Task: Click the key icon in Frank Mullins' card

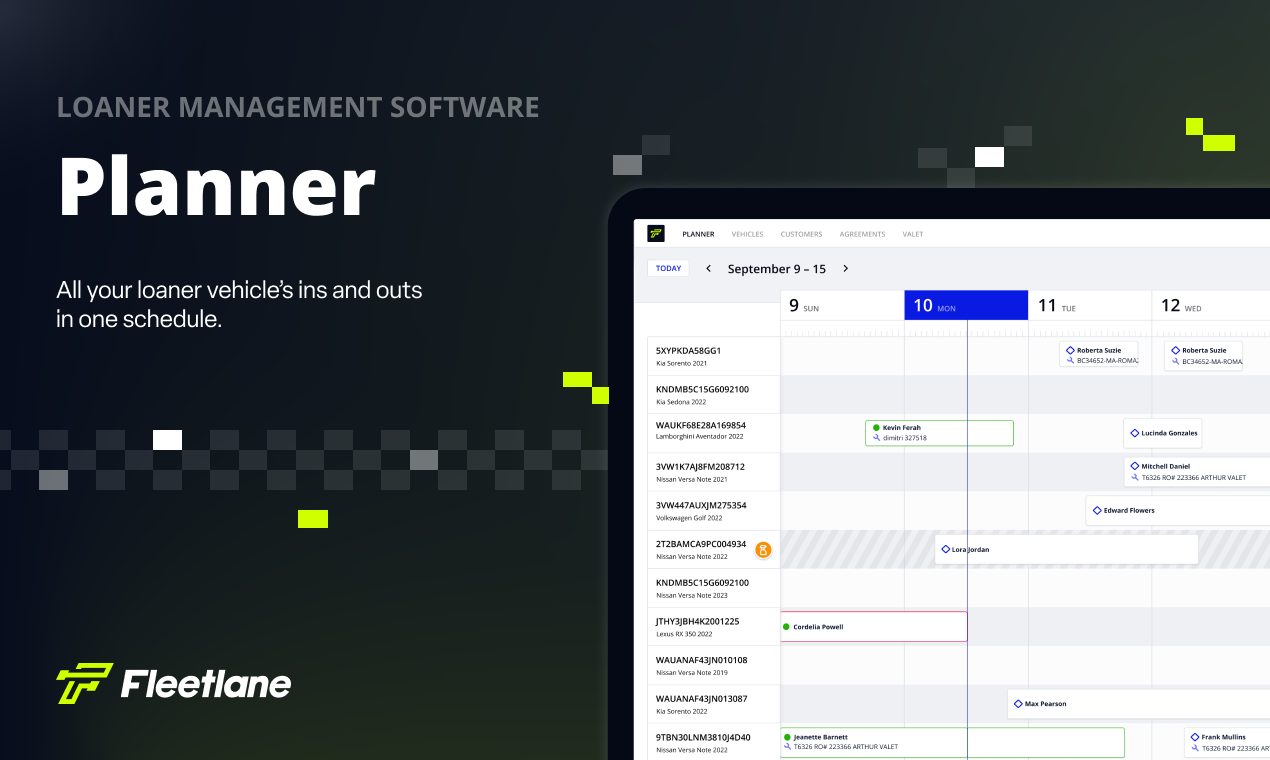Action: (x=1194, y=746)
